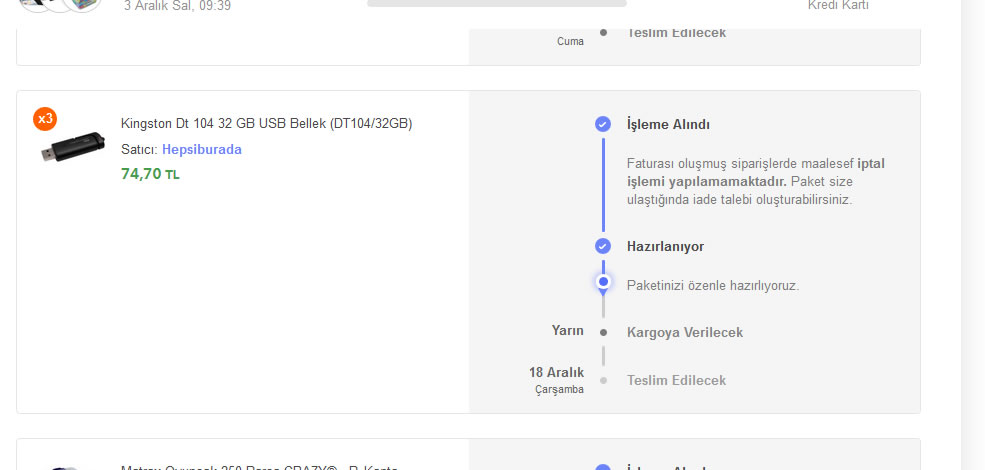The width and height of the screenshot is (985, 470).
Task: Select the Kargoya Verilecek status label
Action: [x=685, y=332]
